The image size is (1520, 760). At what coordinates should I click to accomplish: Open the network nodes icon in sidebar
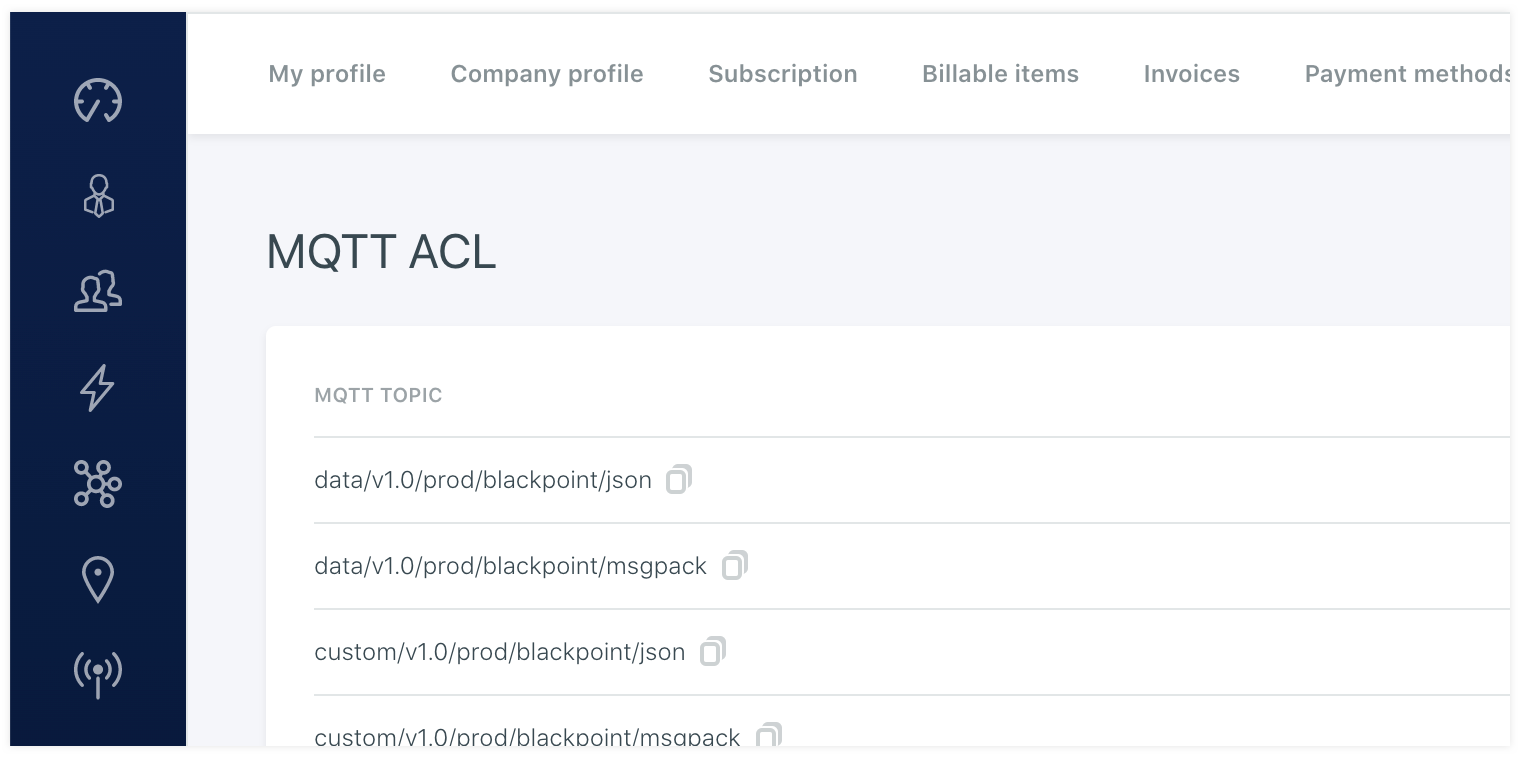pos(98,484)
